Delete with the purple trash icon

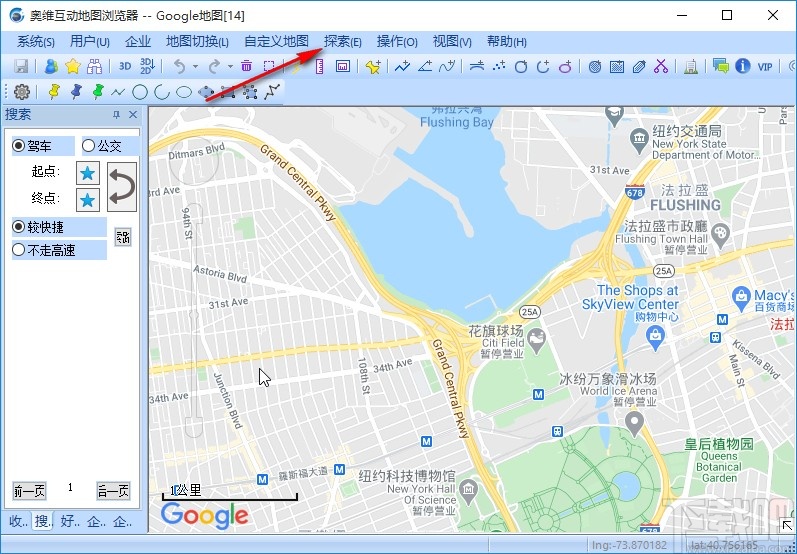pos(247,66)
